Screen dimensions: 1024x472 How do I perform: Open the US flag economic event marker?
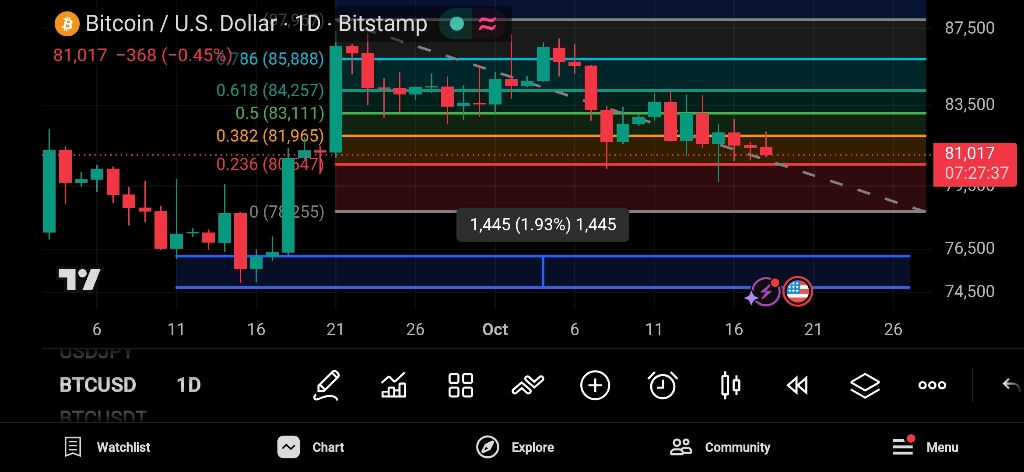[x=797, y=291]
